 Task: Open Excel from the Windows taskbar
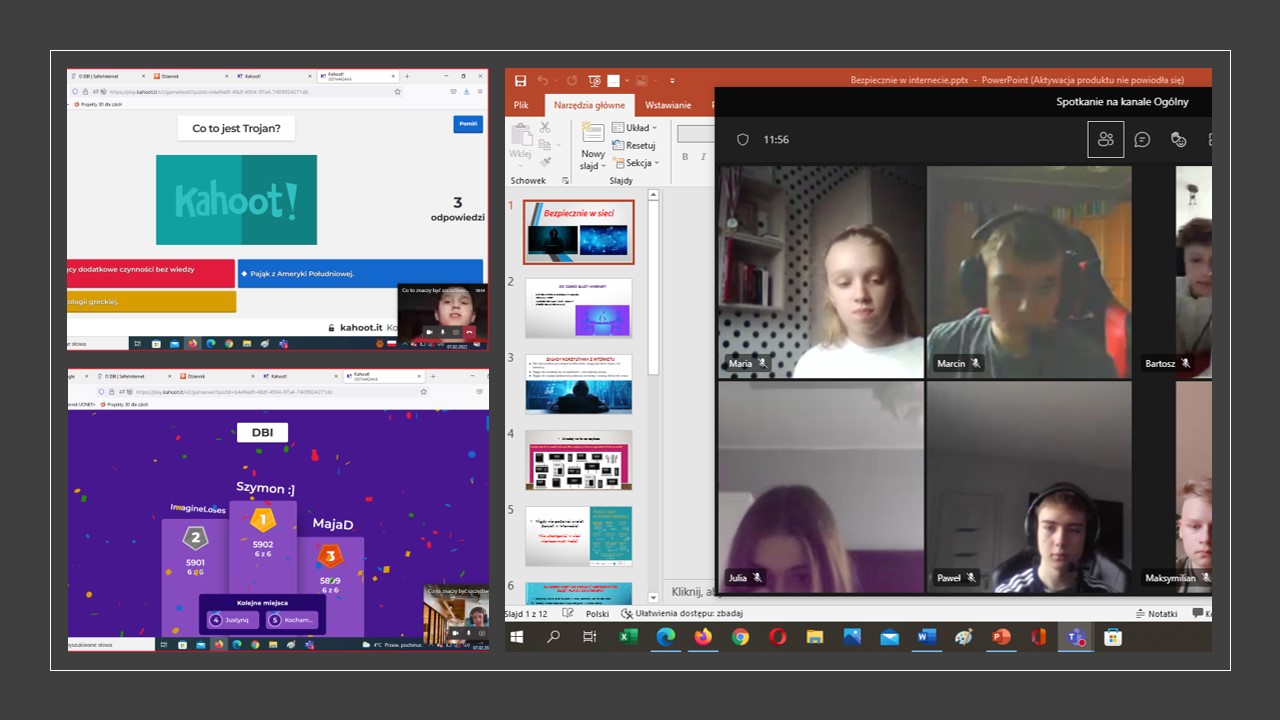[x=629, y=637]
